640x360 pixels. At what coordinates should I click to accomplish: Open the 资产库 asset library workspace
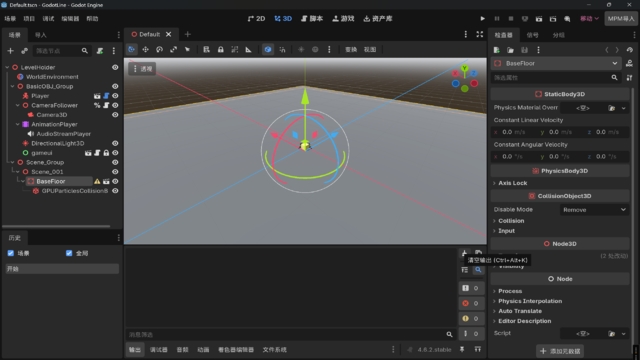coord(378,19)
